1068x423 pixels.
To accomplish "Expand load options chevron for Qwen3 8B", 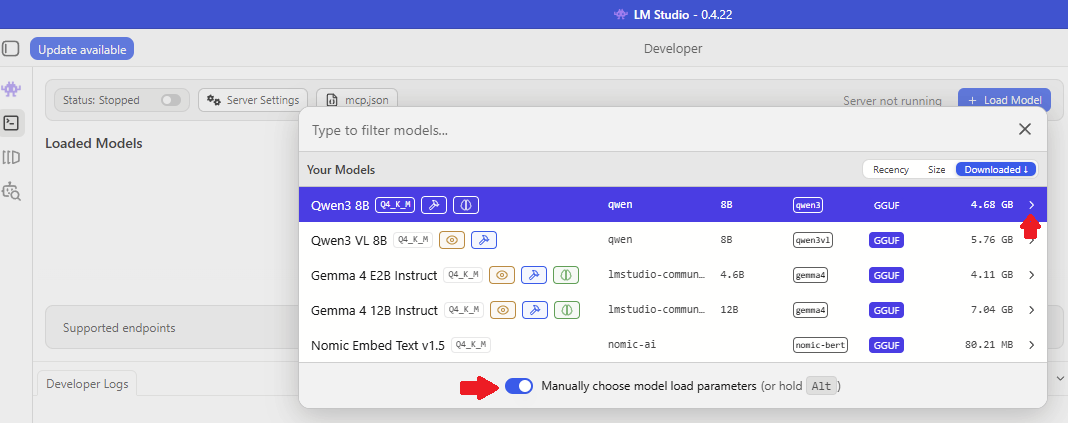I will 1031,204.
